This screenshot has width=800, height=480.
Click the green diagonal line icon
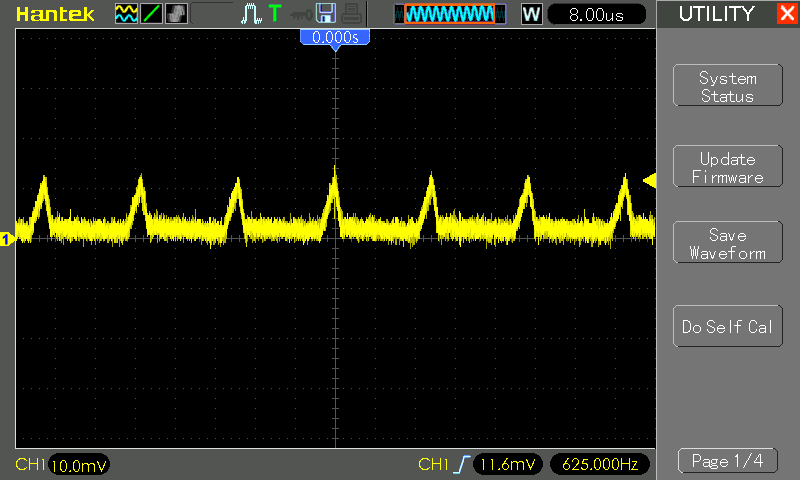tap(150, 14)
